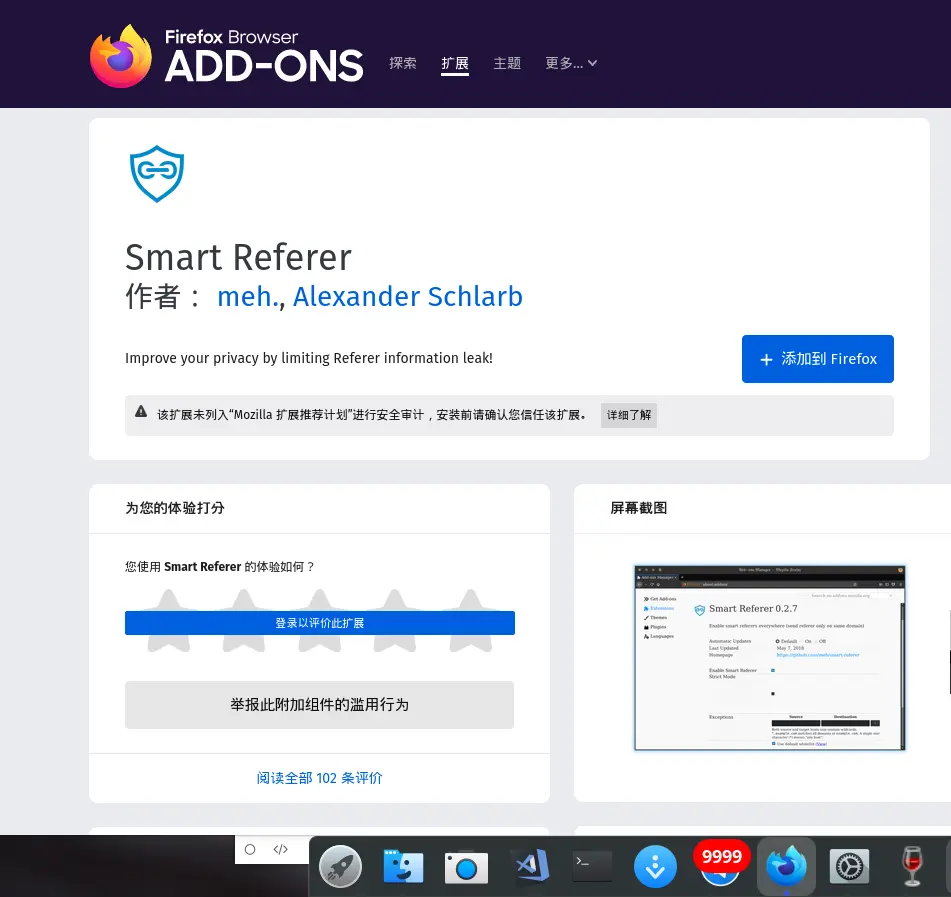Click 举报此附加组件的滥用行为 button
Viewport: 951px width, 897px height.
[x=320, y=705]
